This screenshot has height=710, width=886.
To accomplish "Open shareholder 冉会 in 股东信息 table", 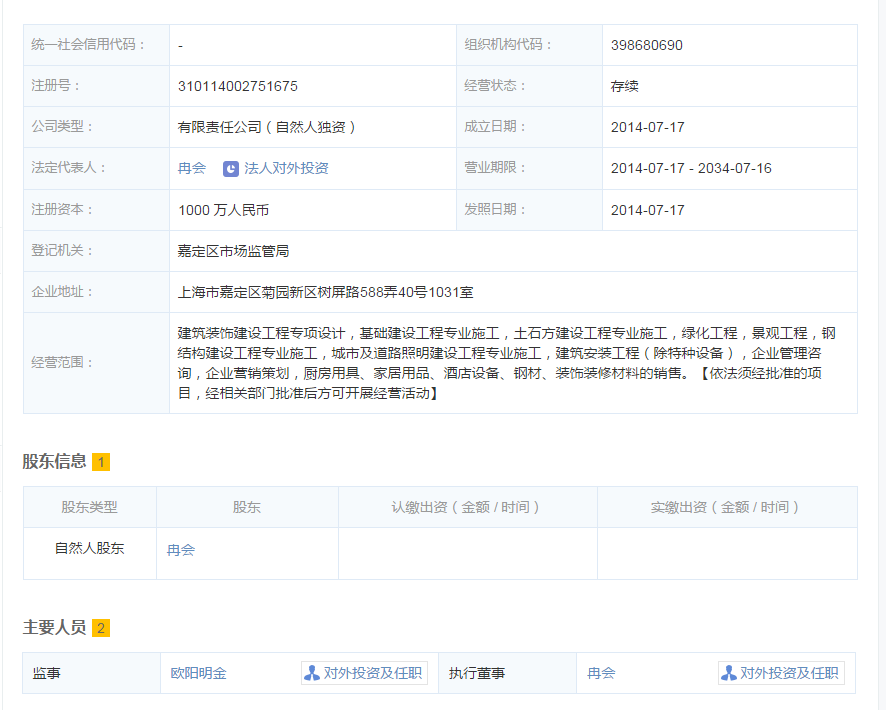I will pos(181,550).
